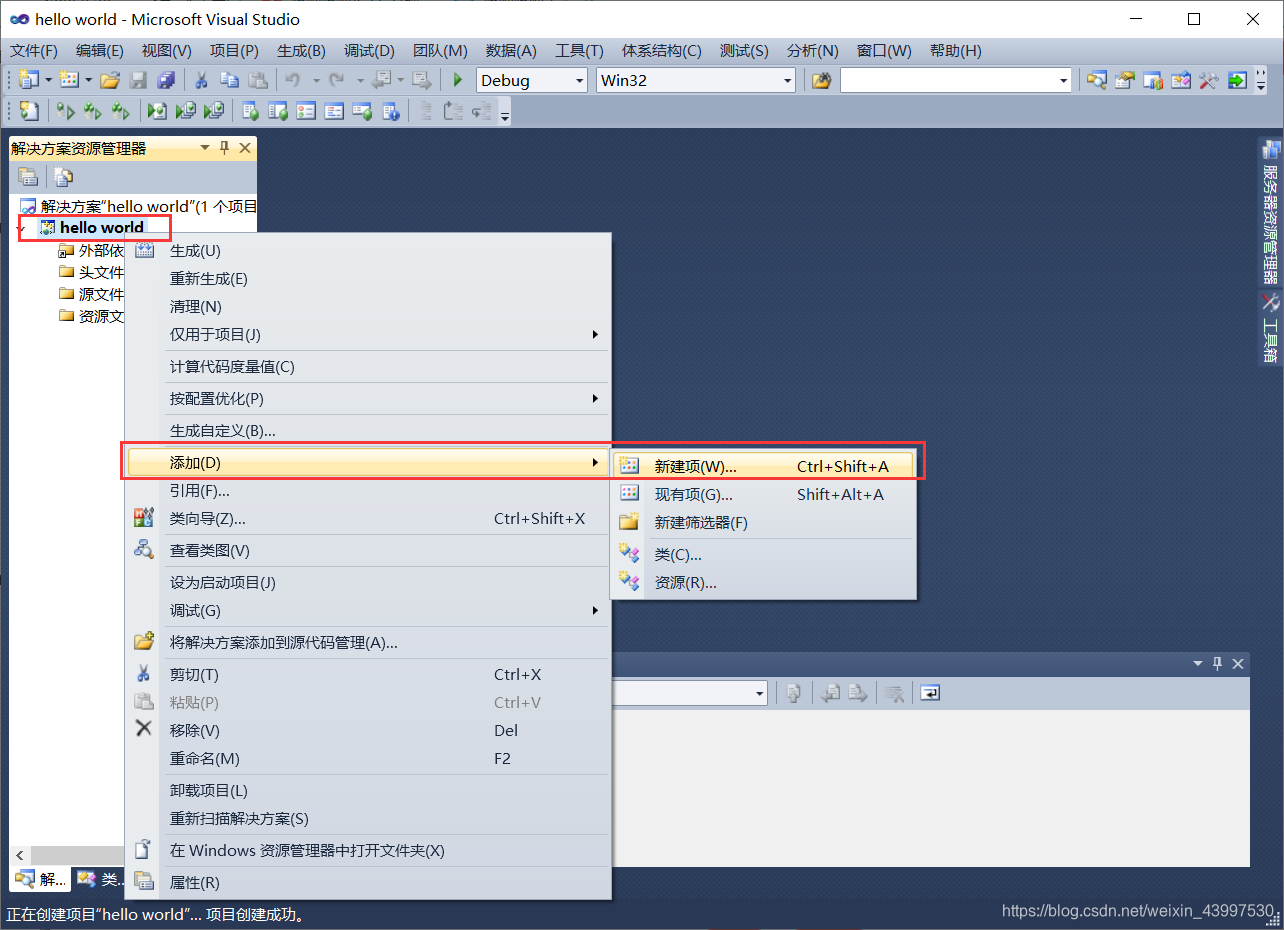Click the Show All Files icon in Solution Explorer
Viewport: 1284px width, 930px height.
point(63,177)
